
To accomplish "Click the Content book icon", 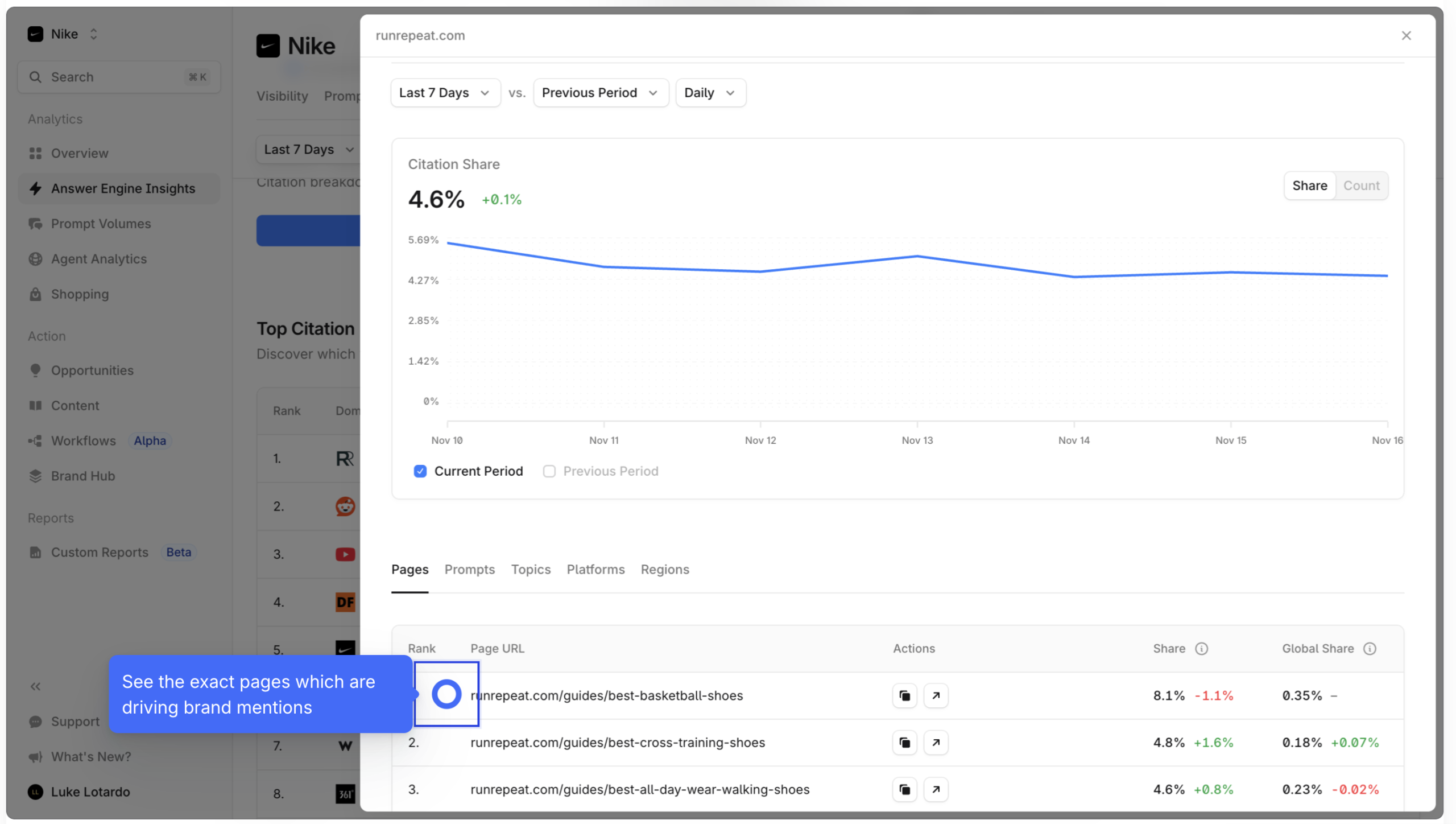I will [35, 406].
